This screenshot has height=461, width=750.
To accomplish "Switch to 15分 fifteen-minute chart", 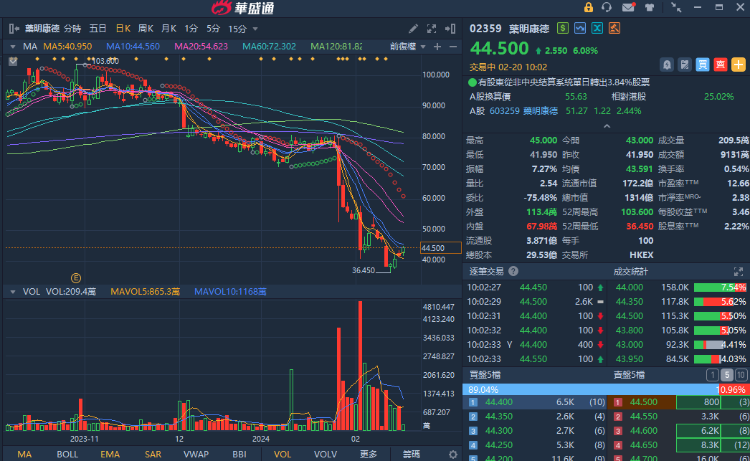I will pyautogui.click(x=237, y=29).
